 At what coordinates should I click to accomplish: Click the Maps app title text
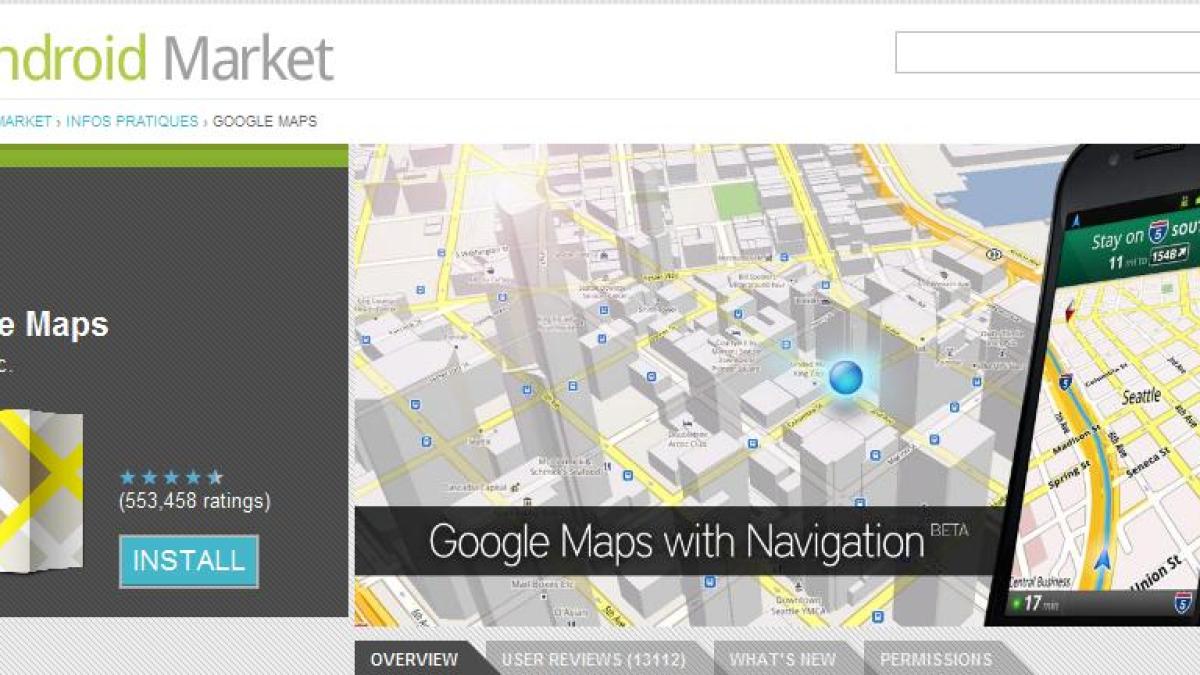coord(54,325)
